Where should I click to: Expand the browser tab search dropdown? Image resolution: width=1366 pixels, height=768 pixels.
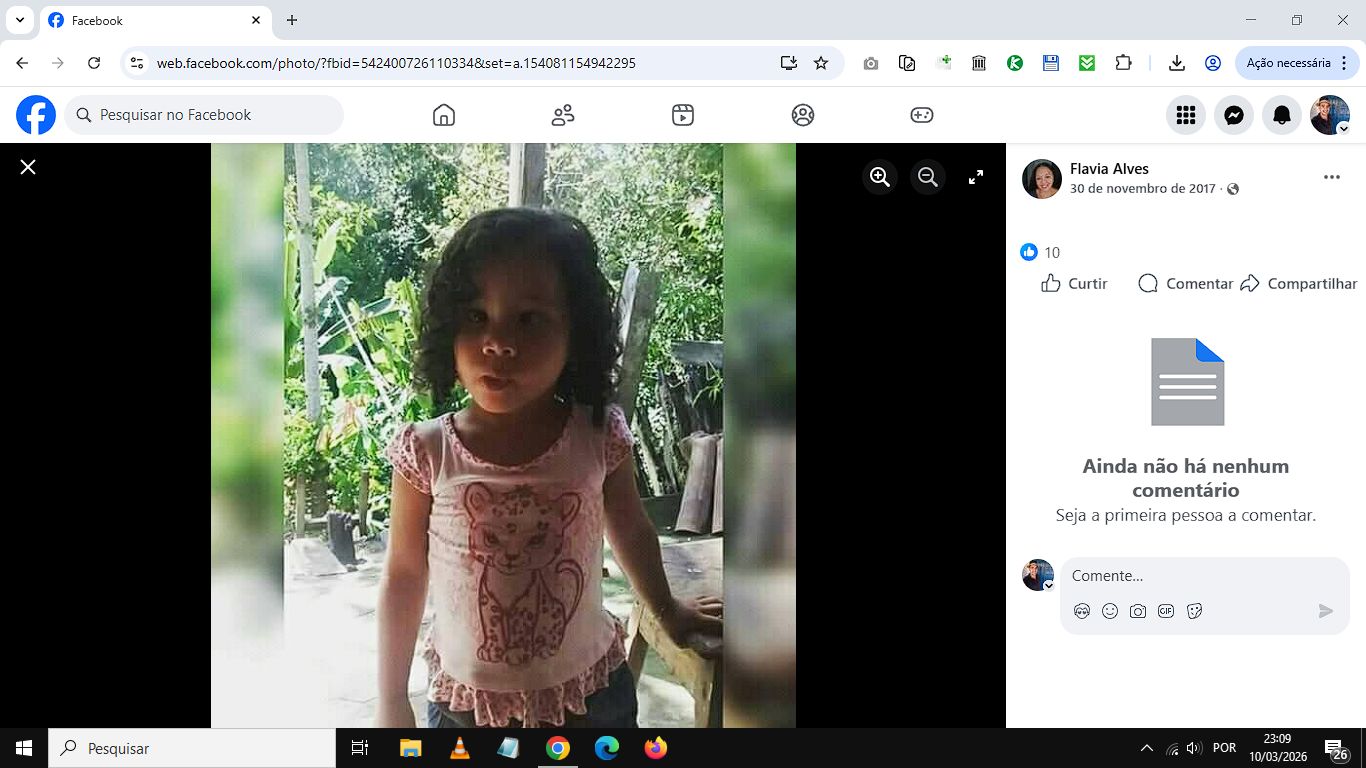[x=19, y=20]
